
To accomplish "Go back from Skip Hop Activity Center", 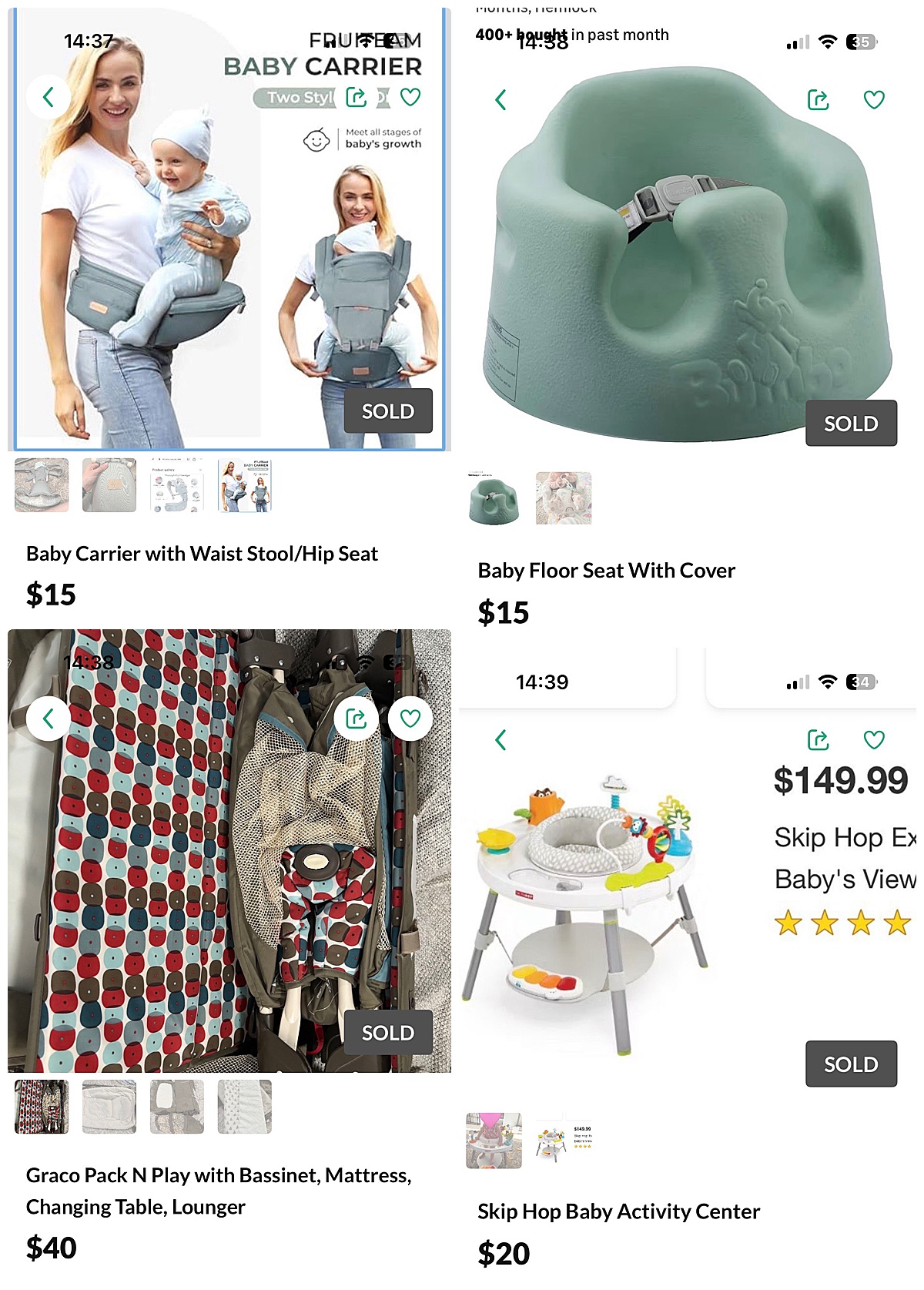I will [x=500, y=740].
